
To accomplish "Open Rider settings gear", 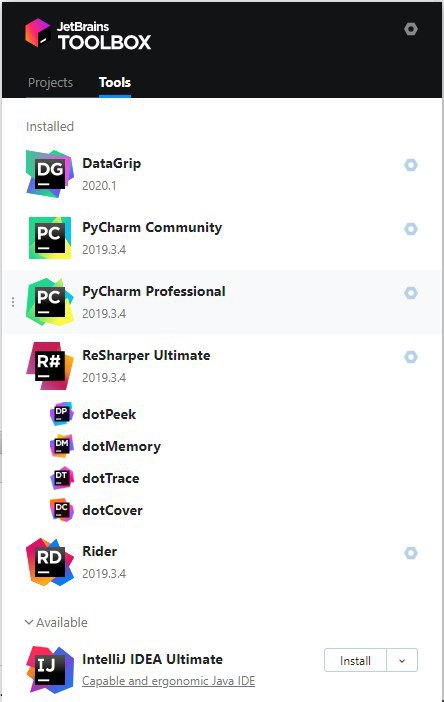I will click(410, 553).
